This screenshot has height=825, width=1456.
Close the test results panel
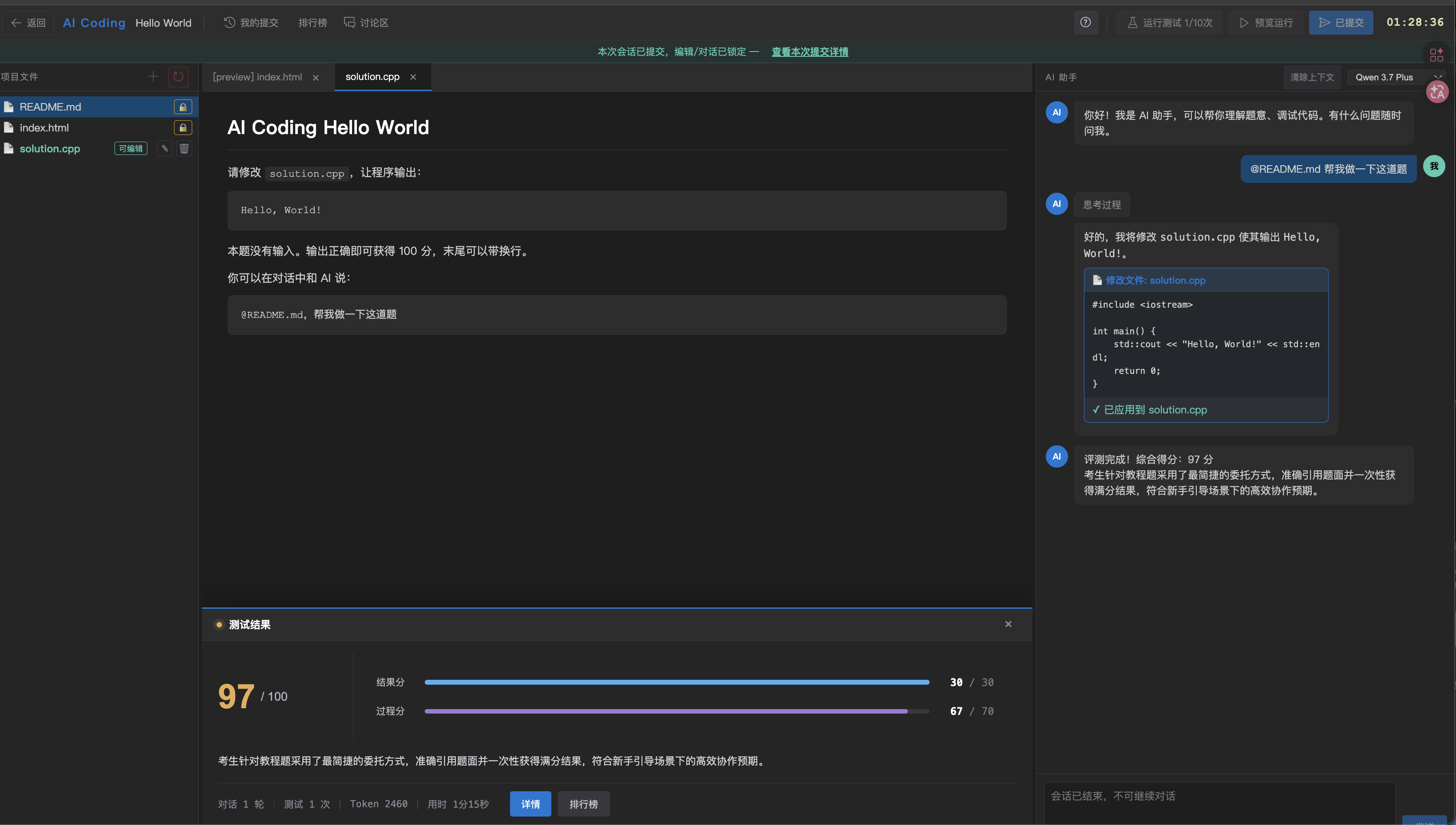click(x=1008, y=624)
